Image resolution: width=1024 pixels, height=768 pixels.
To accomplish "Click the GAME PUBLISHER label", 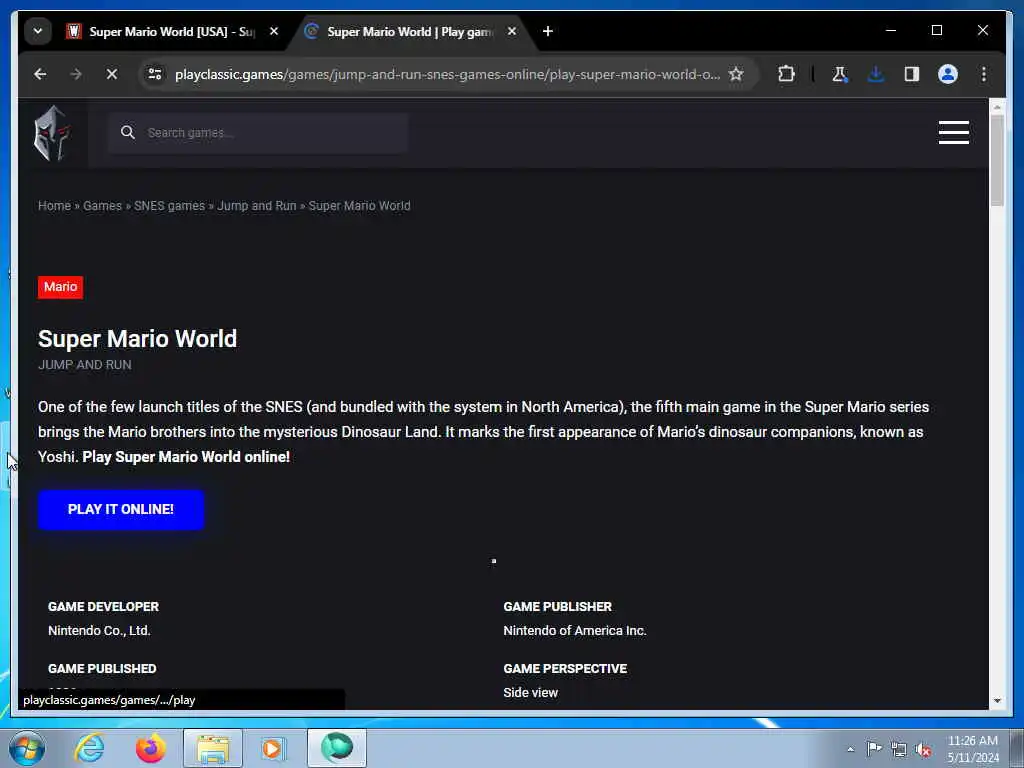I will [x=558, y=607].
